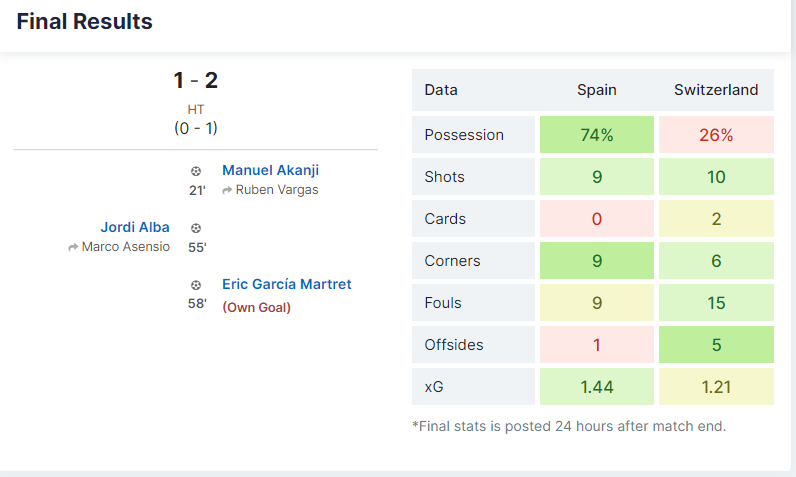Click the goal ball icon at 21'
The height and width of the screenshot is (477, 796).
[x=196, y=172]
